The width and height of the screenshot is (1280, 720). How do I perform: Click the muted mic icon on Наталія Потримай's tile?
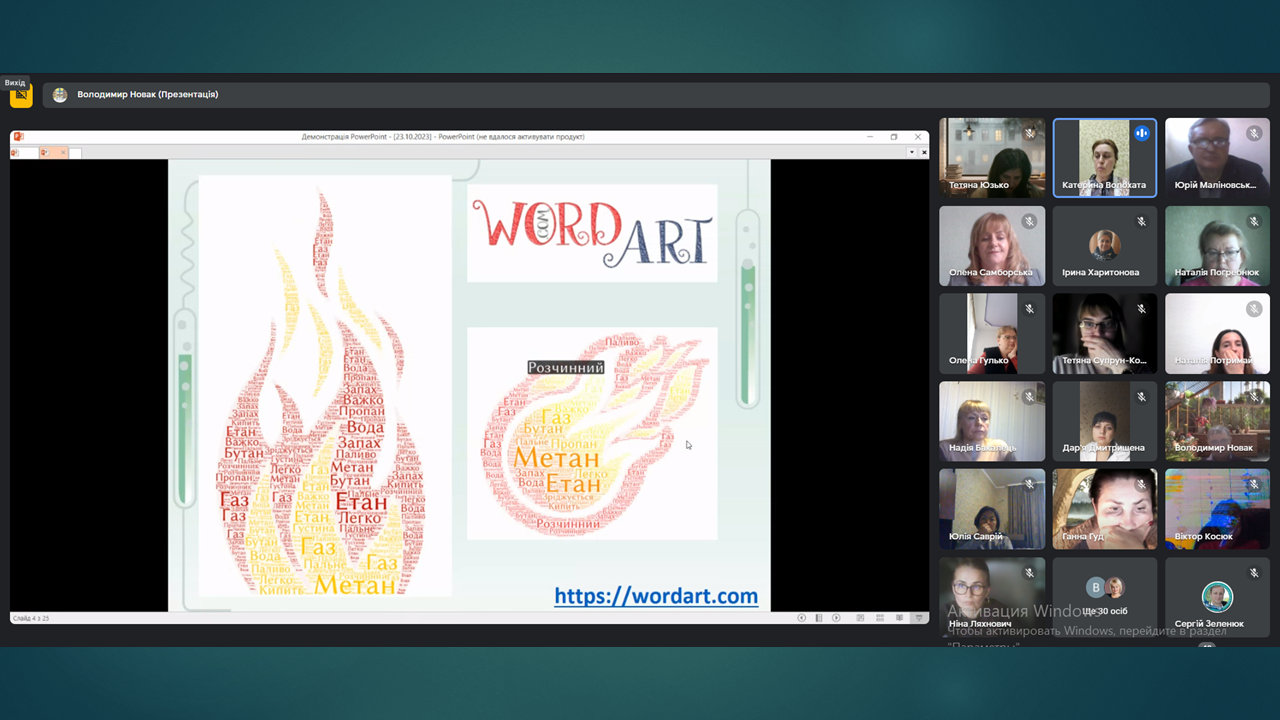(x=1253, y=309)
